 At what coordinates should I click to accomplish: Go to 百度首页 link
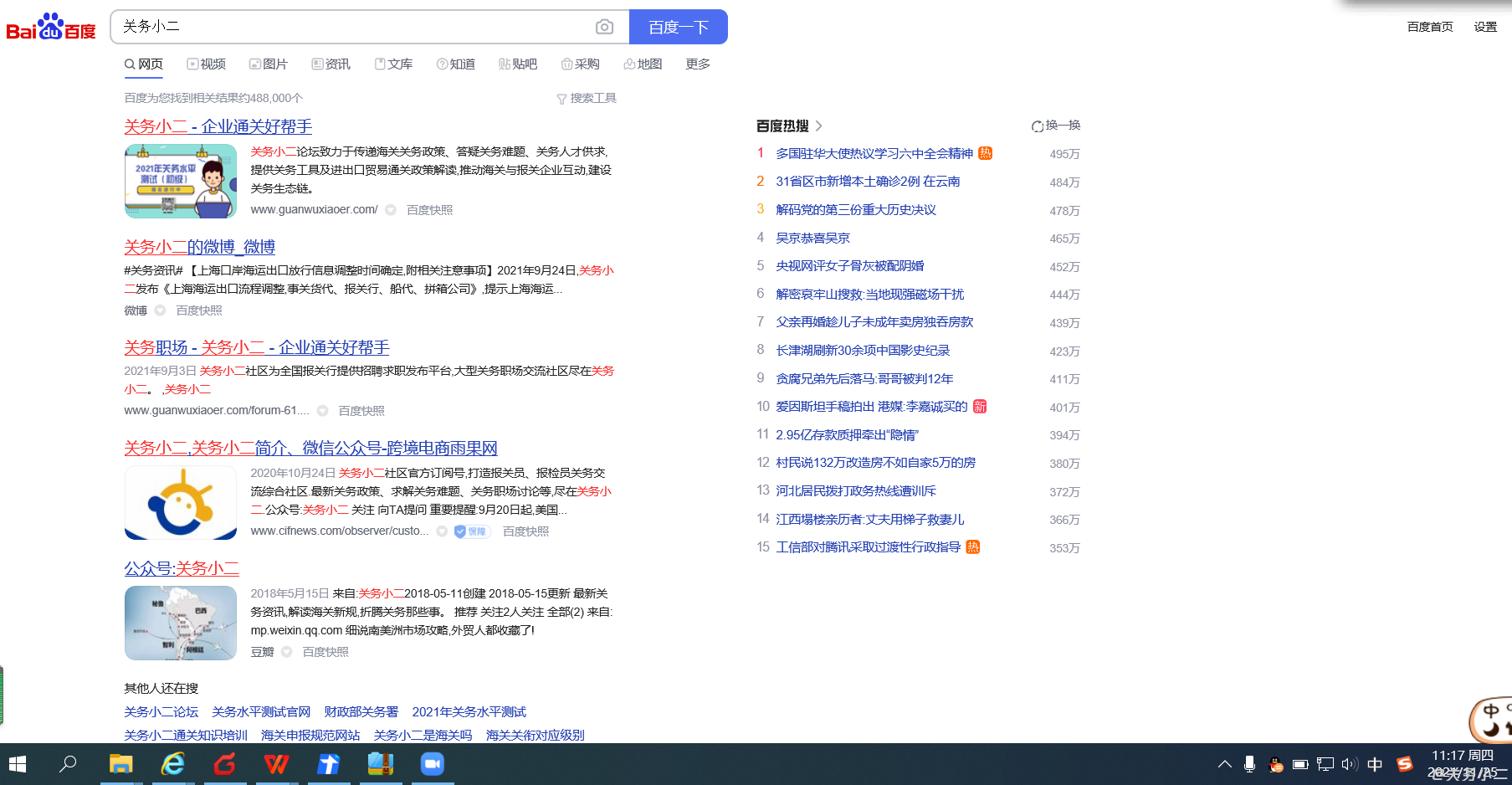pyautogui.click(x=1430, y=27)
